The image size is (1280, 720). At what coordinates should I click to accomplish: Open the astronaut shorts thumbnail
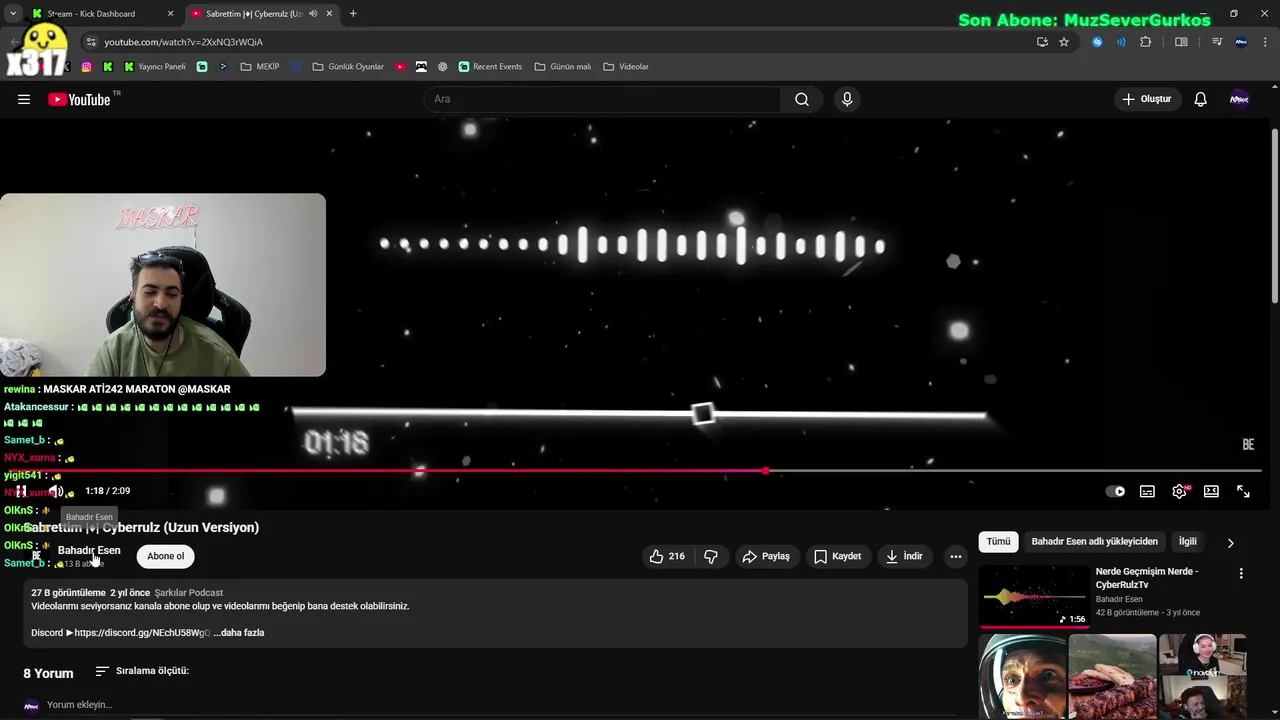[1022, 676]
